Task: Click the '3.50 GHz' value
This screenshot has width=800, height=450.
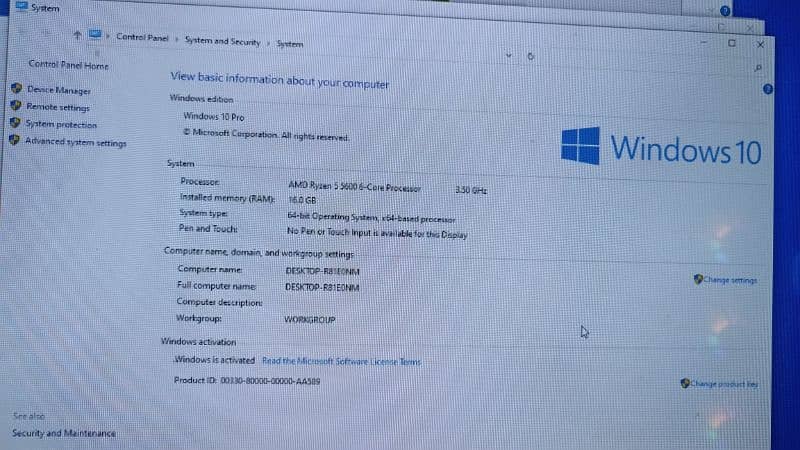Action: pos(471,190)
